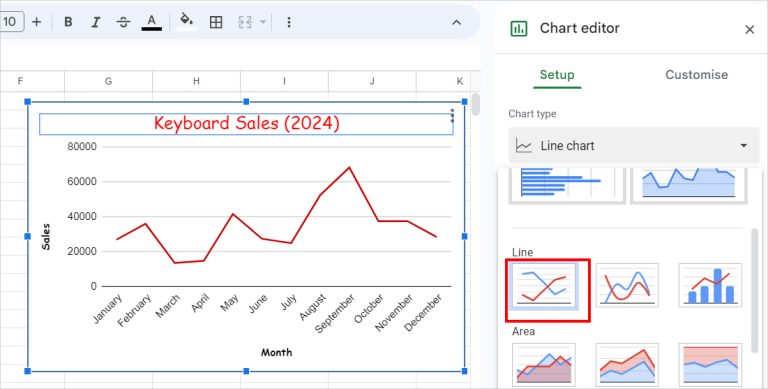Screen dimensions: 768x389
Task: Click the January axis label
Action: (107, 309)
